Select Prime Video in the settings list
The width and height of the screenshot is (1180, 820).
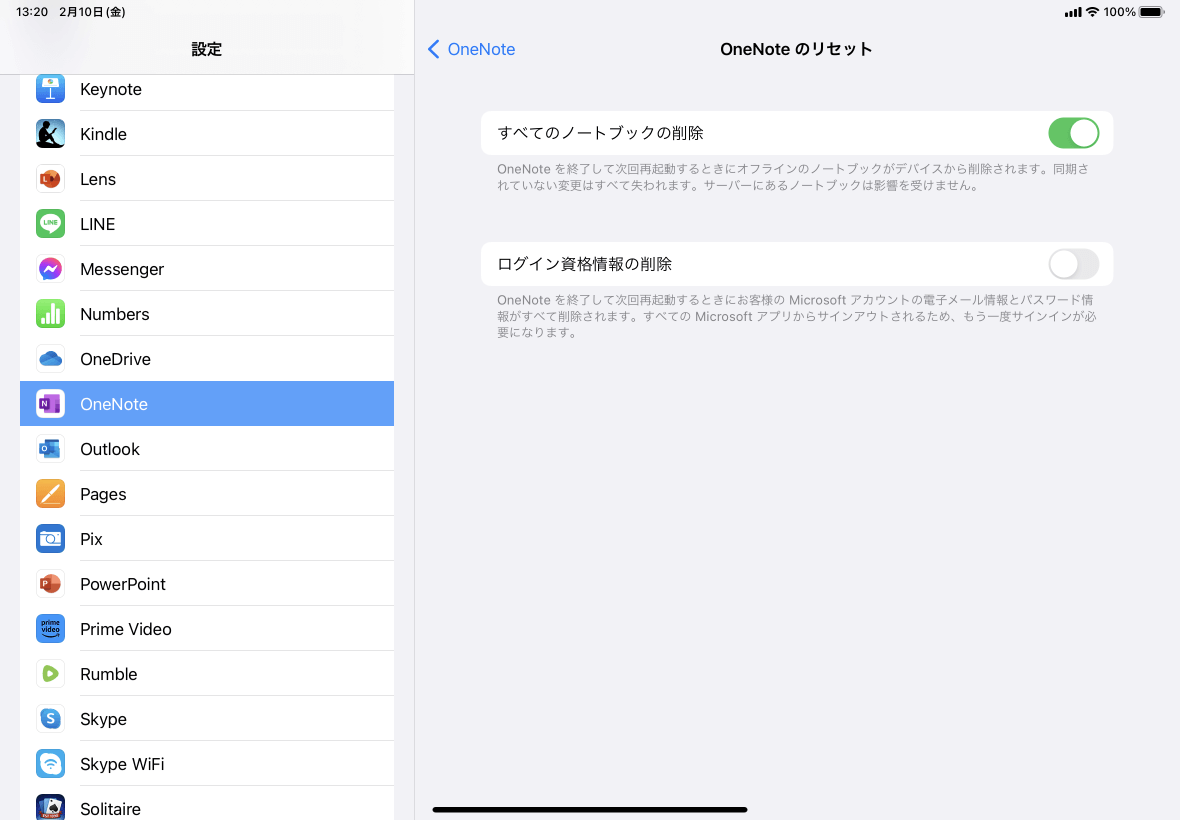(x=207, y=629)
